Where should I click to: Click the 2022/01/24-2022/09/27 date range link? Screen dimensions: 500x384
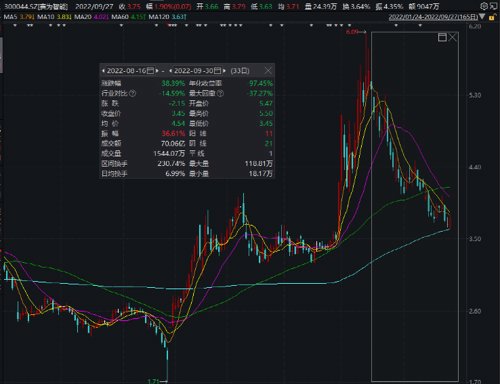tap(433, 17)
